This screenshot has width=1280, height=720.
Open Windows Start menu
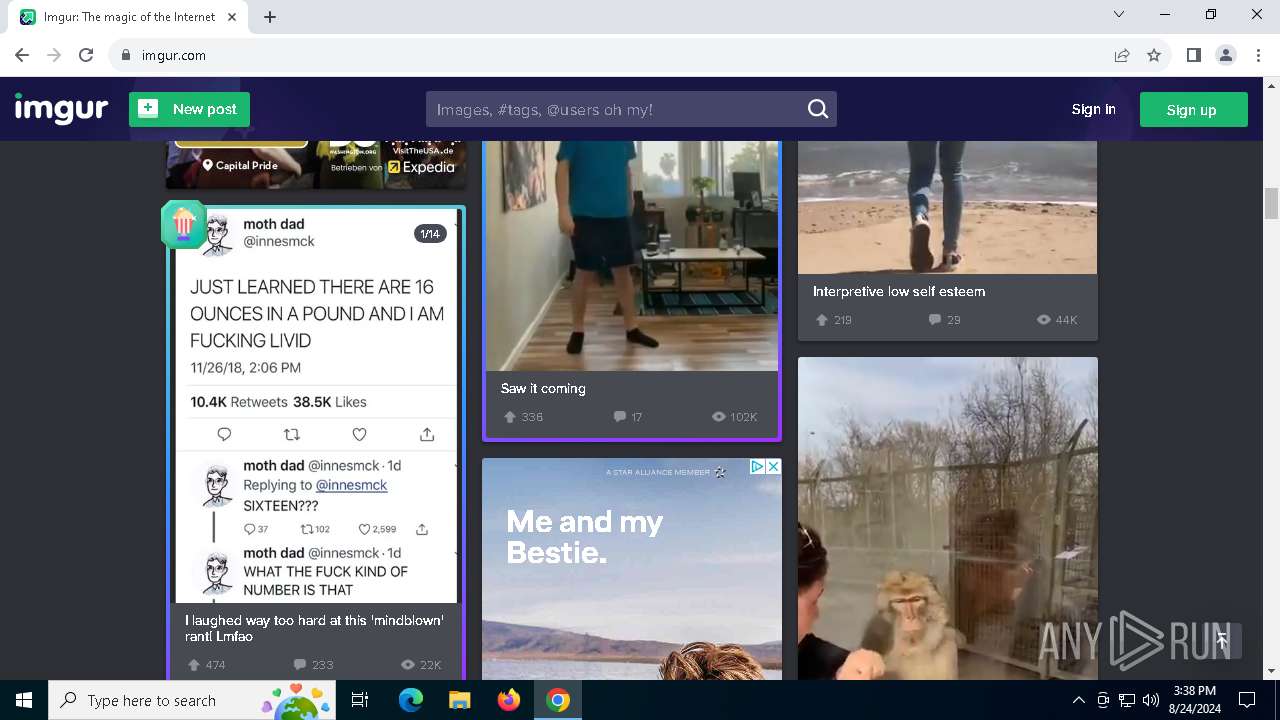(x=24, y=700)
